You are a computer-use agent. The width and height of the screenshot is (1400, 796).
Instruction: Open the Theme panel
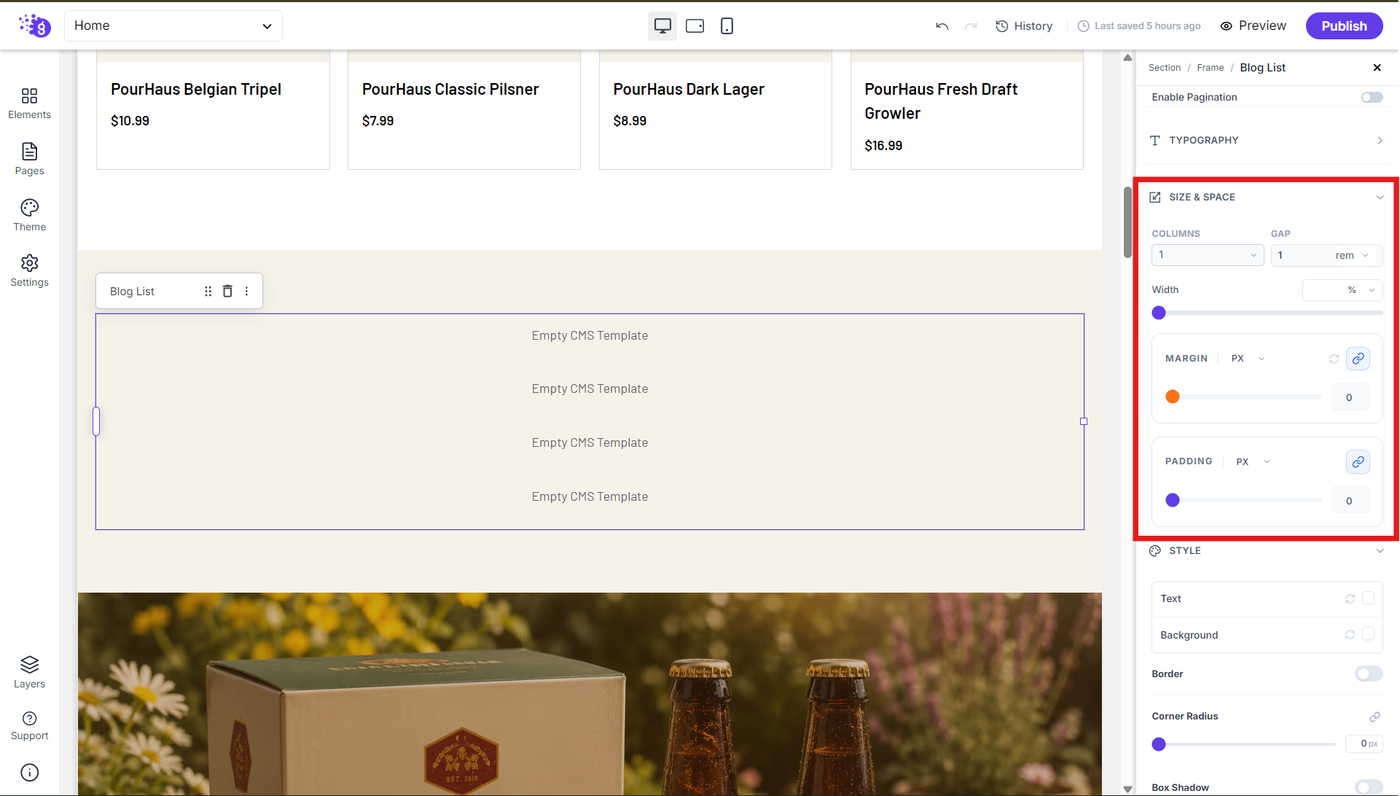(x=29, y=214)
